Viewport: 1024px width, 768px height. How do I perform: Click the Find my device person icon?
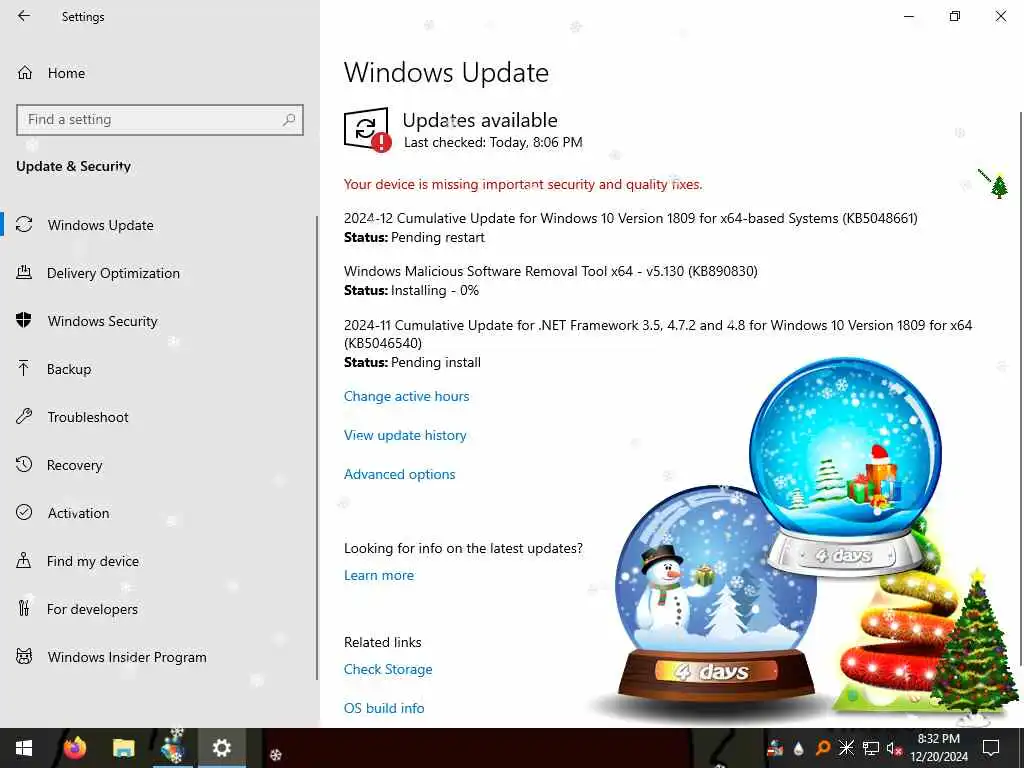coord(24,561)
